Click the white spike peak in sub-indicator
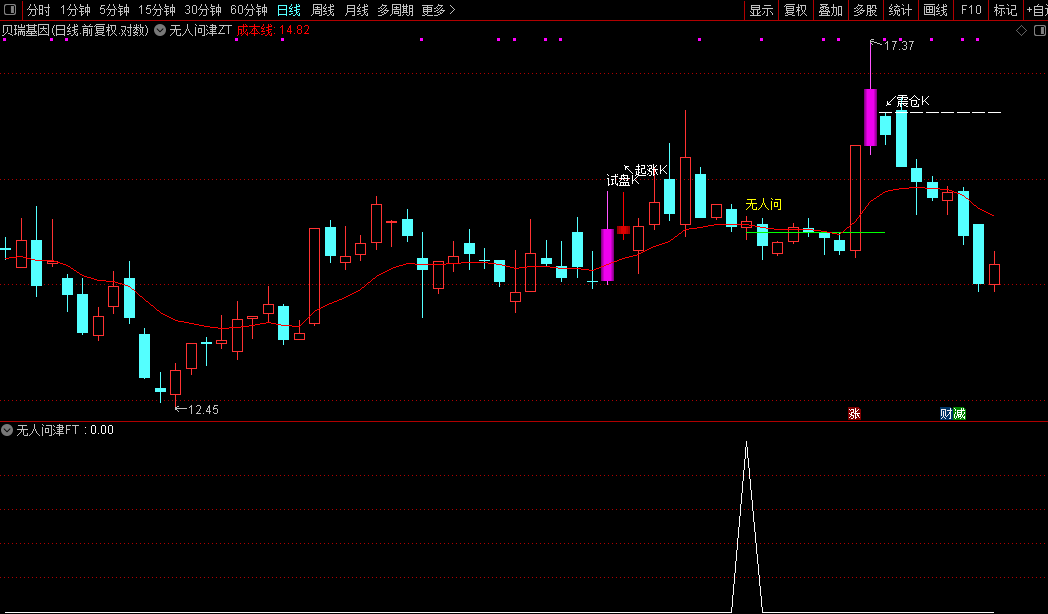Viewport: 1048px width, 614px height. point(747,443)
